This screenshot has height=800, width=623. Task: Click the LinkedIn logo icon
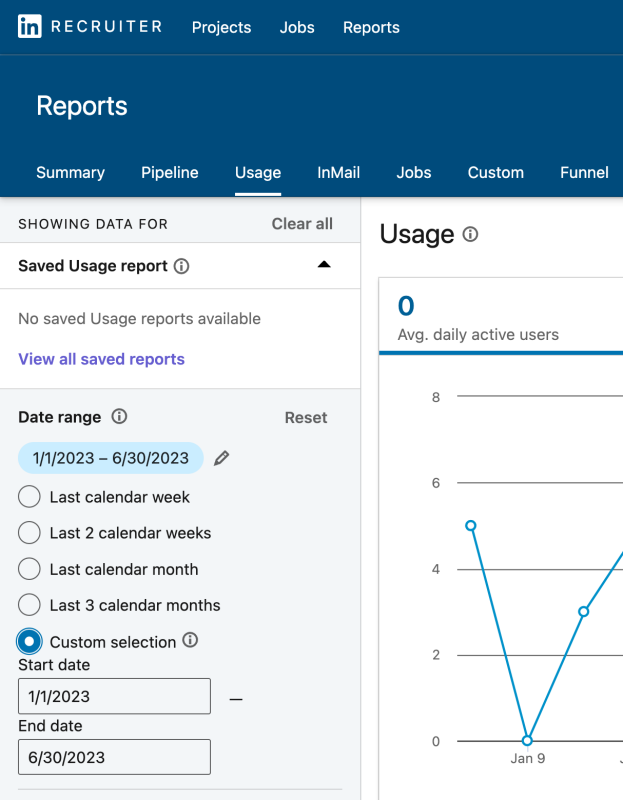[x=30, y=27]
